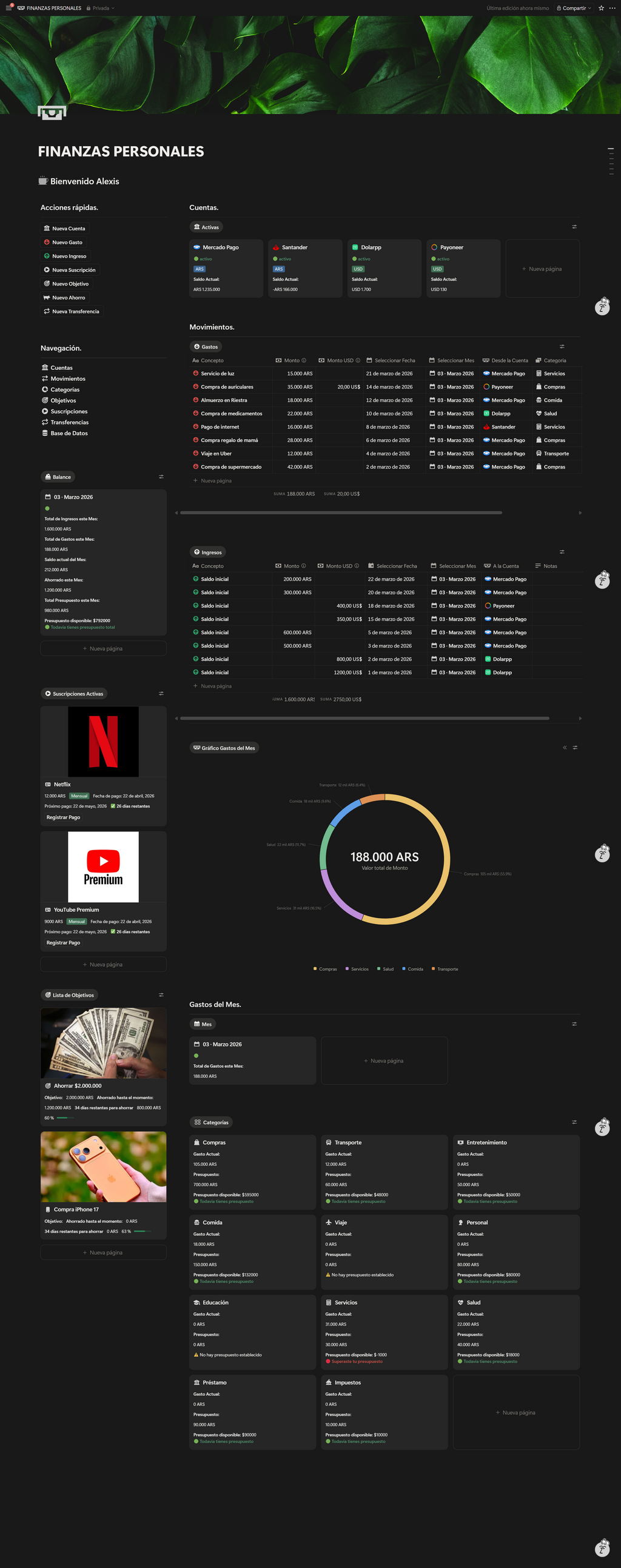Click the Ingresos table horizontal scrollbar
Screen dimensions: 621x1568
[364, 719]
